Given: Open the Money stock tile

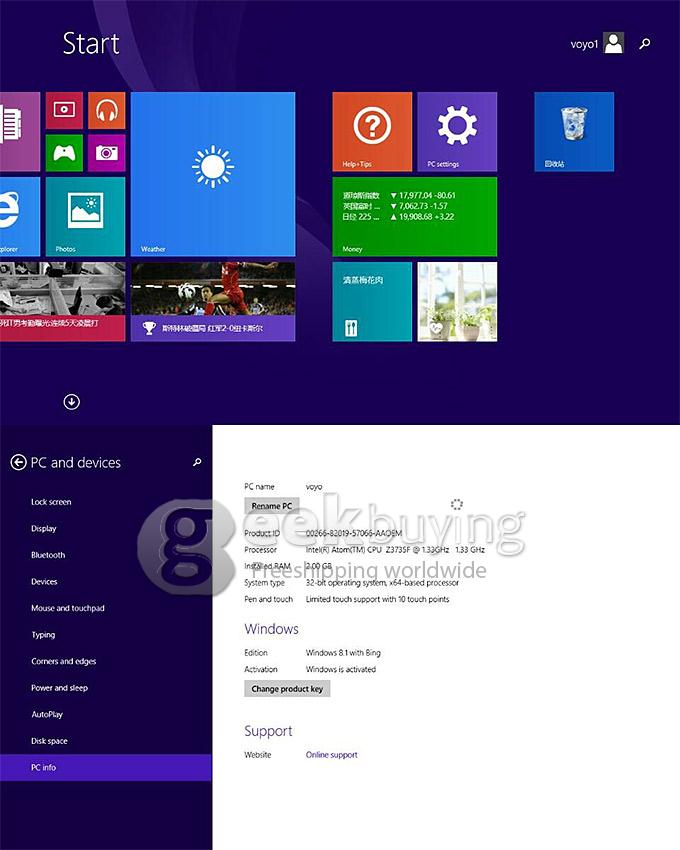Looking at the screenshot, I should (x=414, y=216).
